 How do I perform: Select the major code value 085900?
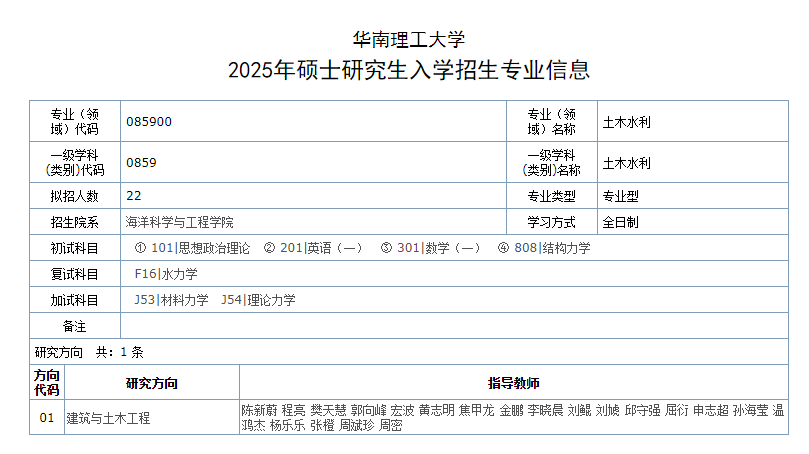tap(149, 122)
